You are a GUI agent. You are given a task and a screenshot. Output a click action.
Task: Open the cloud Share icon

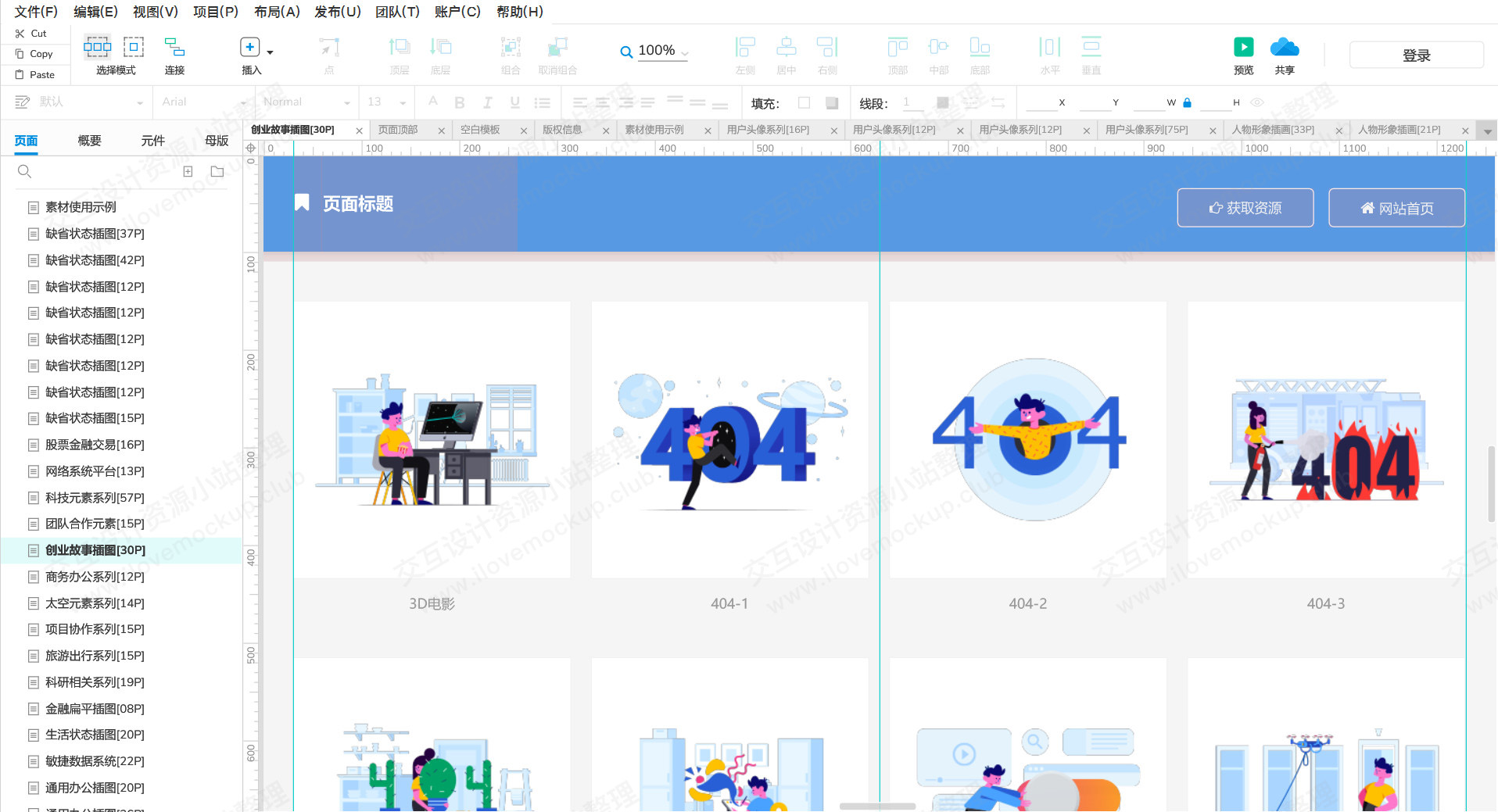(x=1285, y=47)
